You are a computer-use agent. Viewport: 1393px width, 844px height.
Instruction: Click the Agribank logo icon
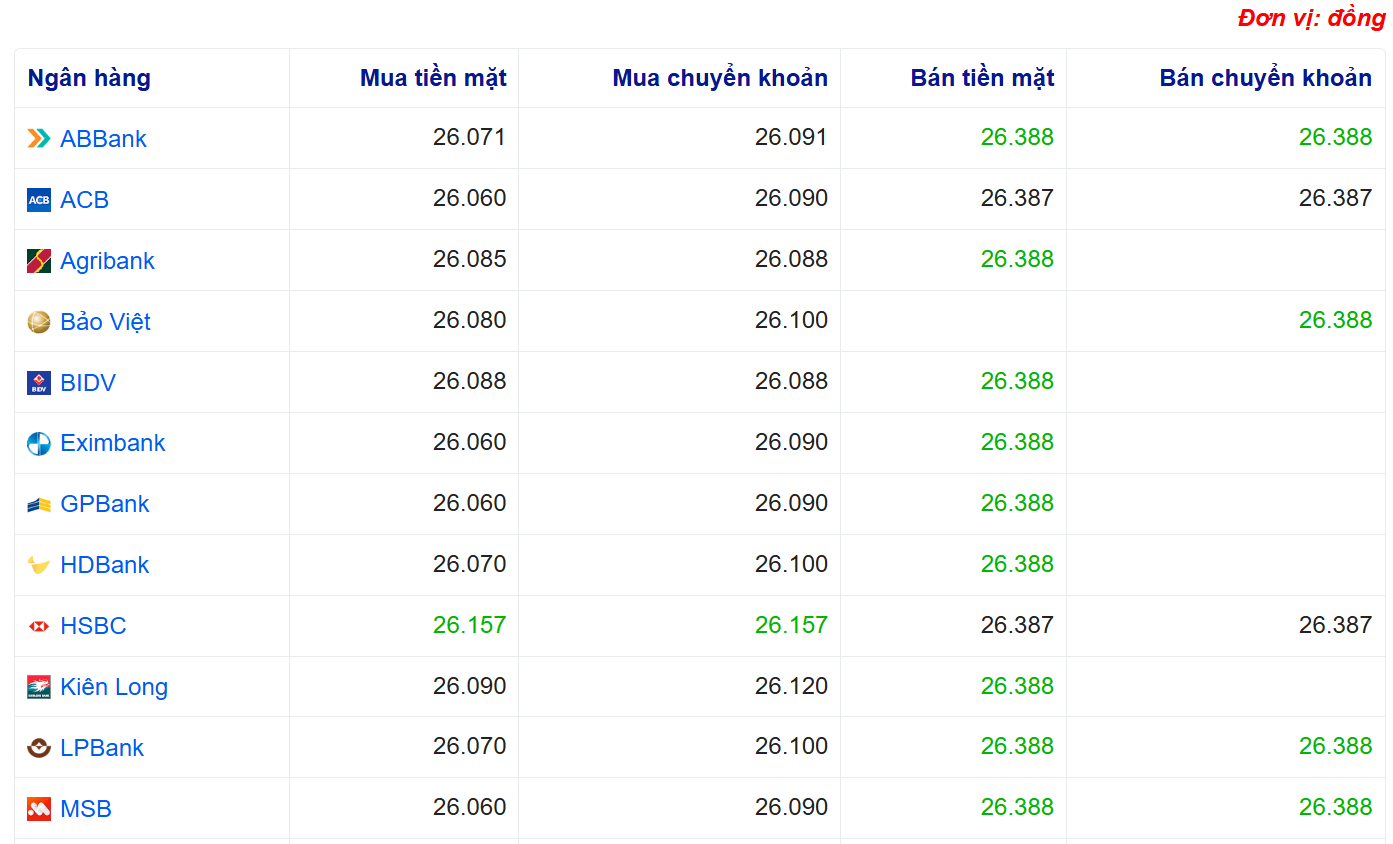[39, 261]
